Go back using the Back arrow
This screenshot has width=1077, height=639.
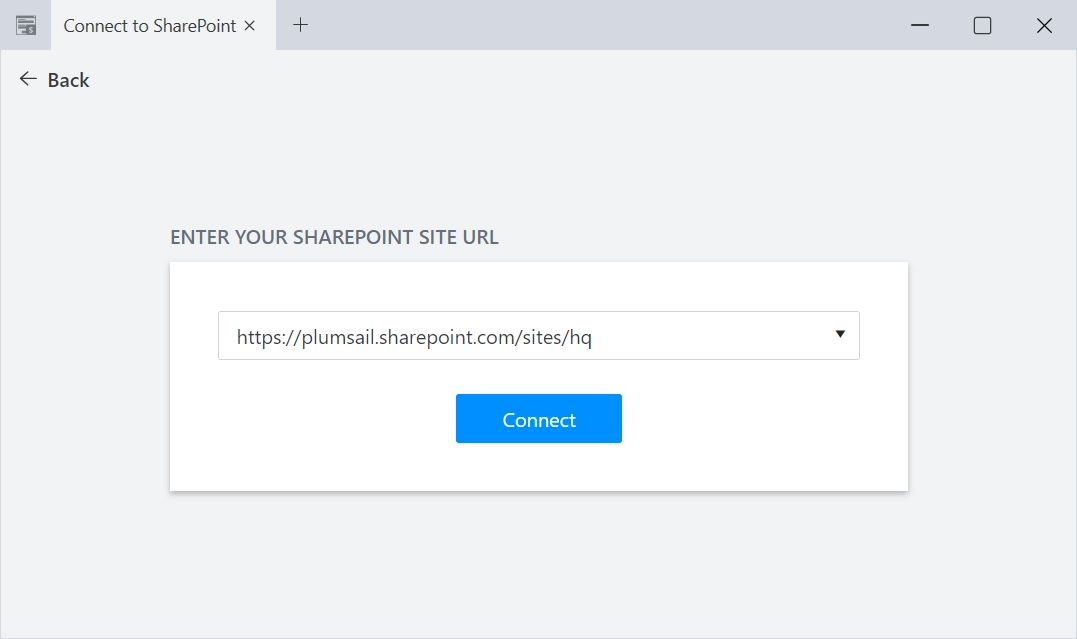[54, 80]
